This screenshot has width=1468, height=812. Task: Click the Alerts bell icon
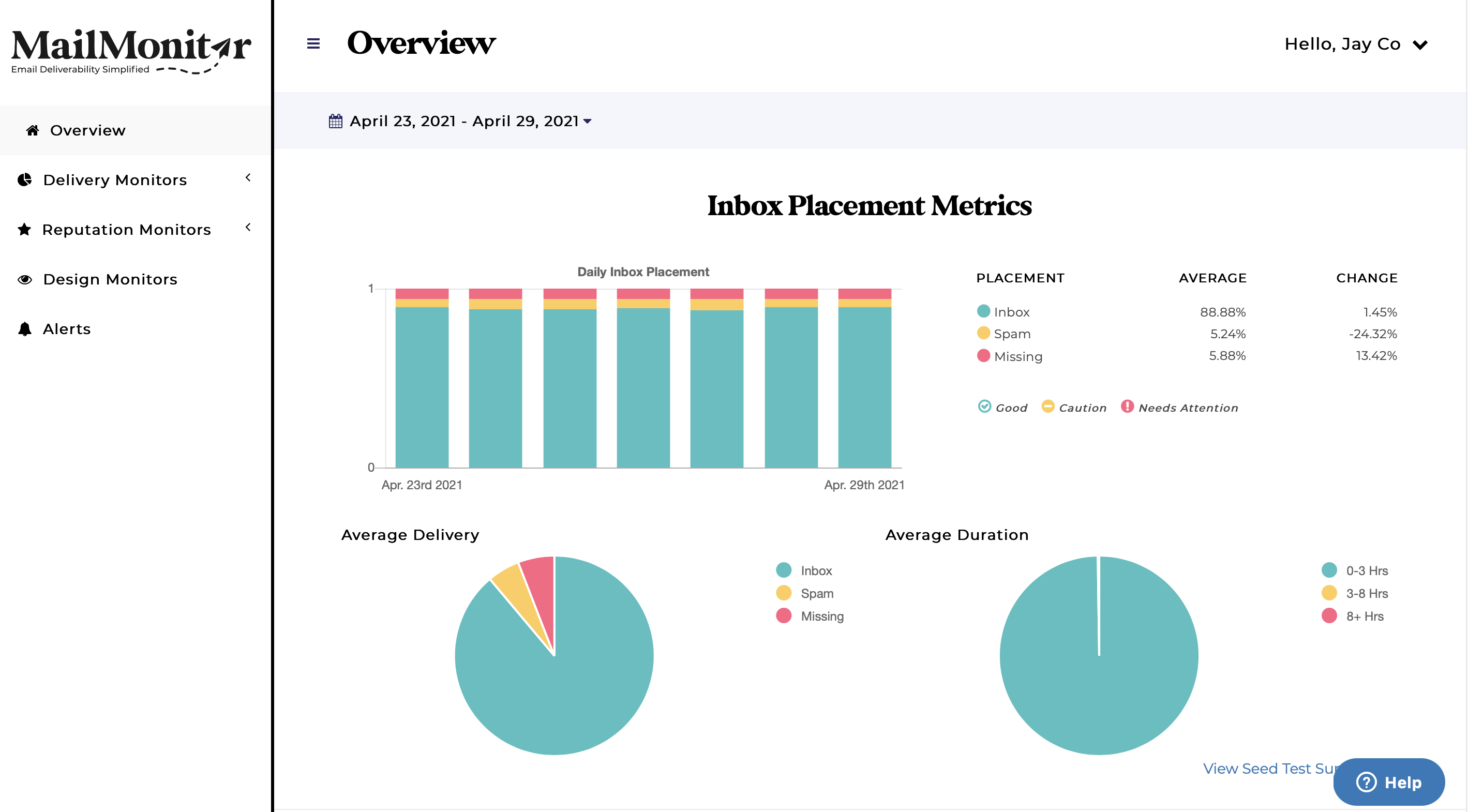tap(25, 328)
